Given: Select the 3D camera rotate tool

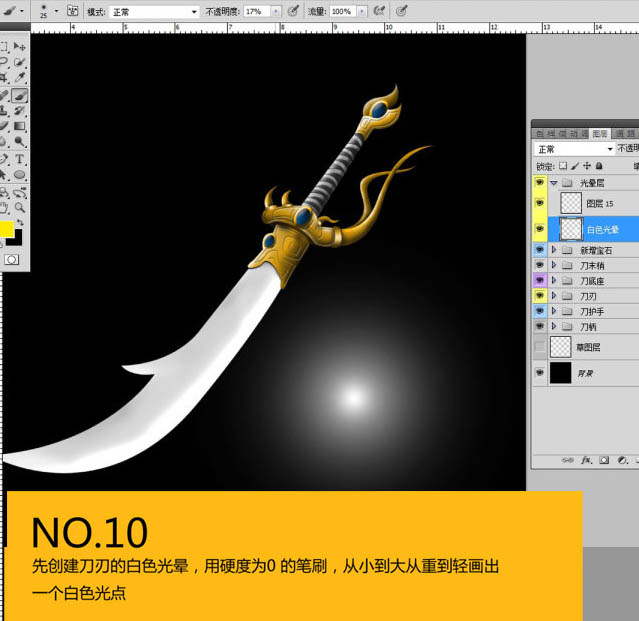Looking at the screenshot, I should click(x=19, y=192).
